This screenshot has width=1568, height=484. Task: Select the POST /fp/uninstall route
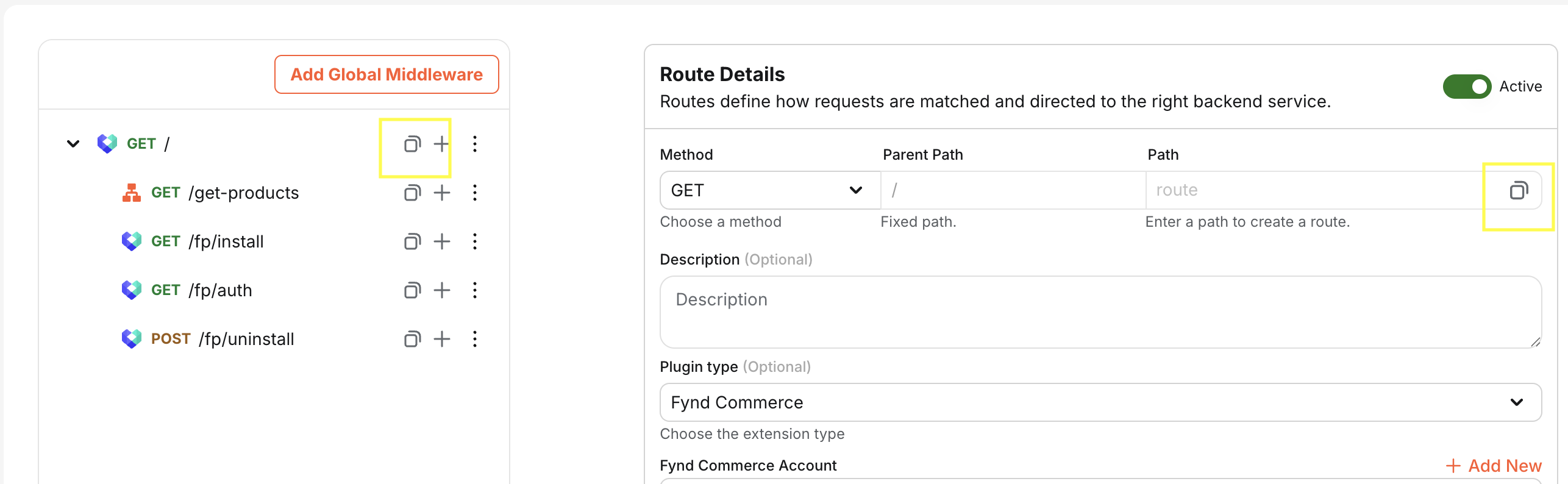223,339
